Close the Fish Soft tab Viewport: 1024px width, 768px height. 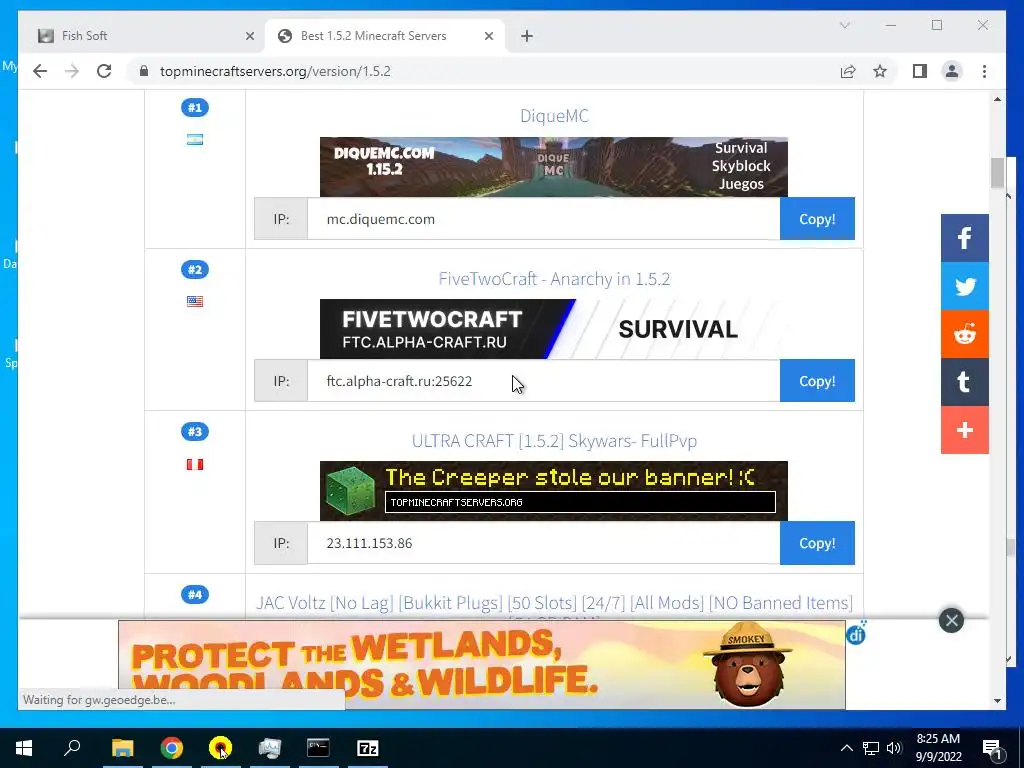pyautogui.click(x=249, y=36)
